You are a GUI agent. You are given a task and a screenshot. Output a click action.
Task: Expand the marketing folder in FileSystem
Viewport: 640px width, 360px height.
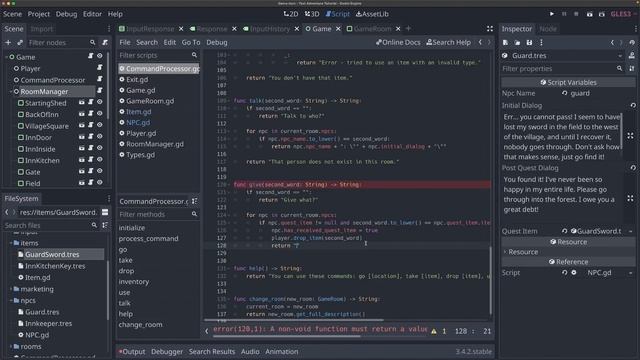click(x=11, y=289)
